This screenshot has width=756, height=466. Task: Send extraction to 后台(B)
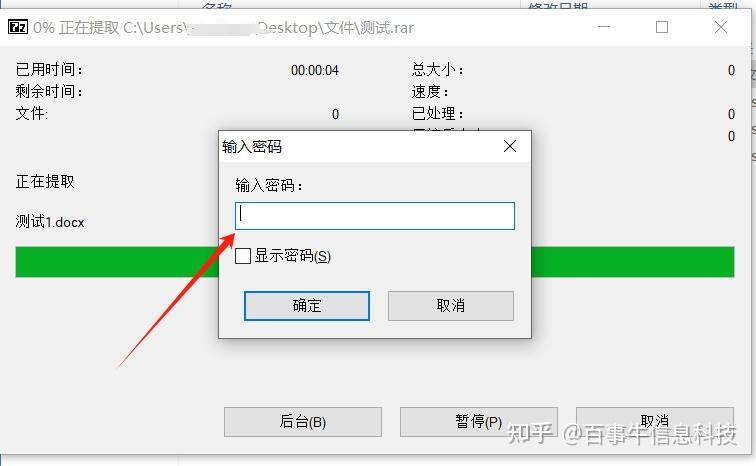303,422
